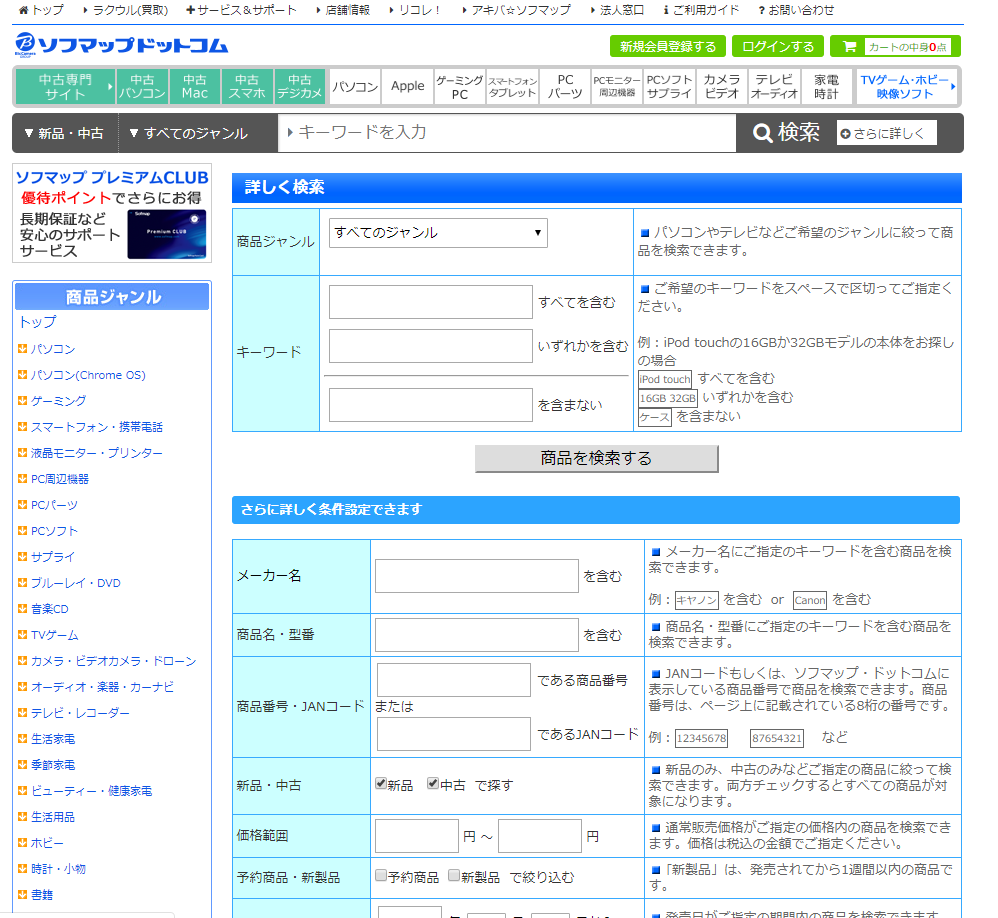Click the green ログインする button
Image resolution: width=998 pixels, height=918 pixels.
click(x=777, y=47)
